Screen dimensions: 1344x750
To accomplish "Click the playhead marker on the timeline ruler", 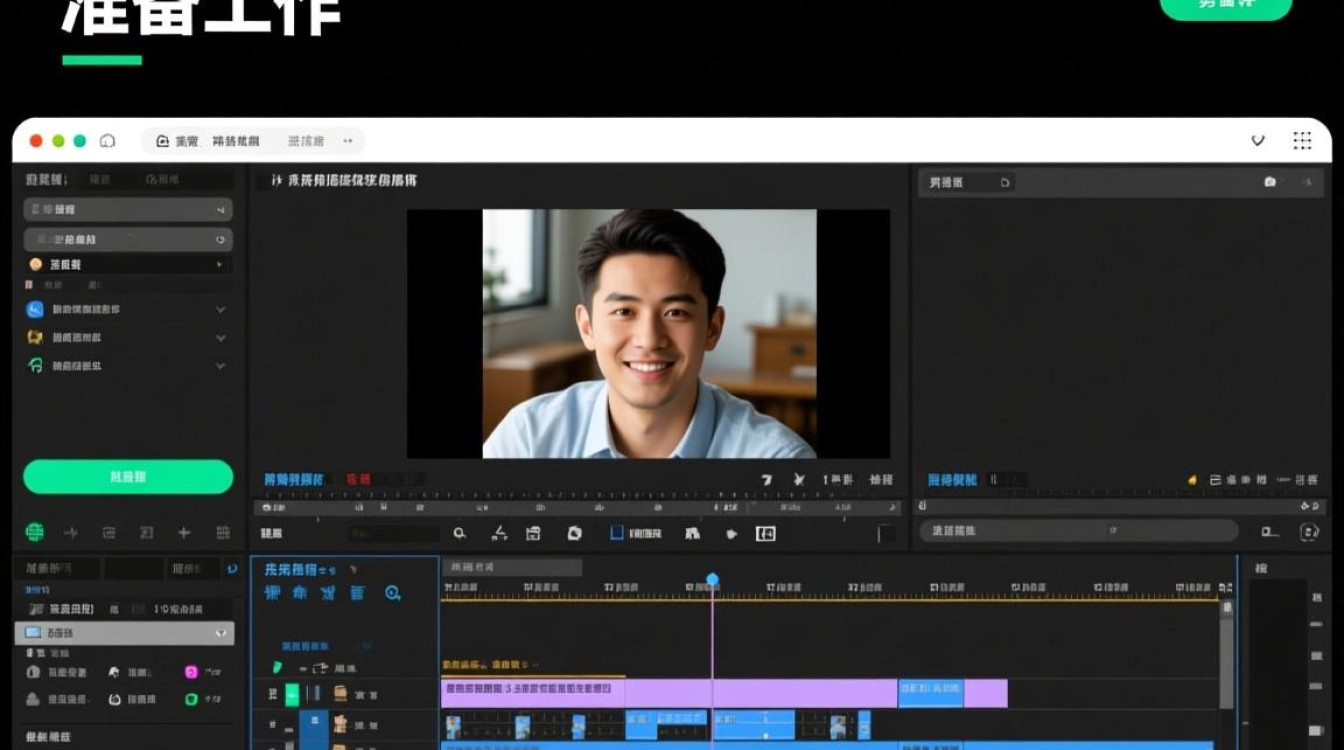I will [x=712, y=580].
